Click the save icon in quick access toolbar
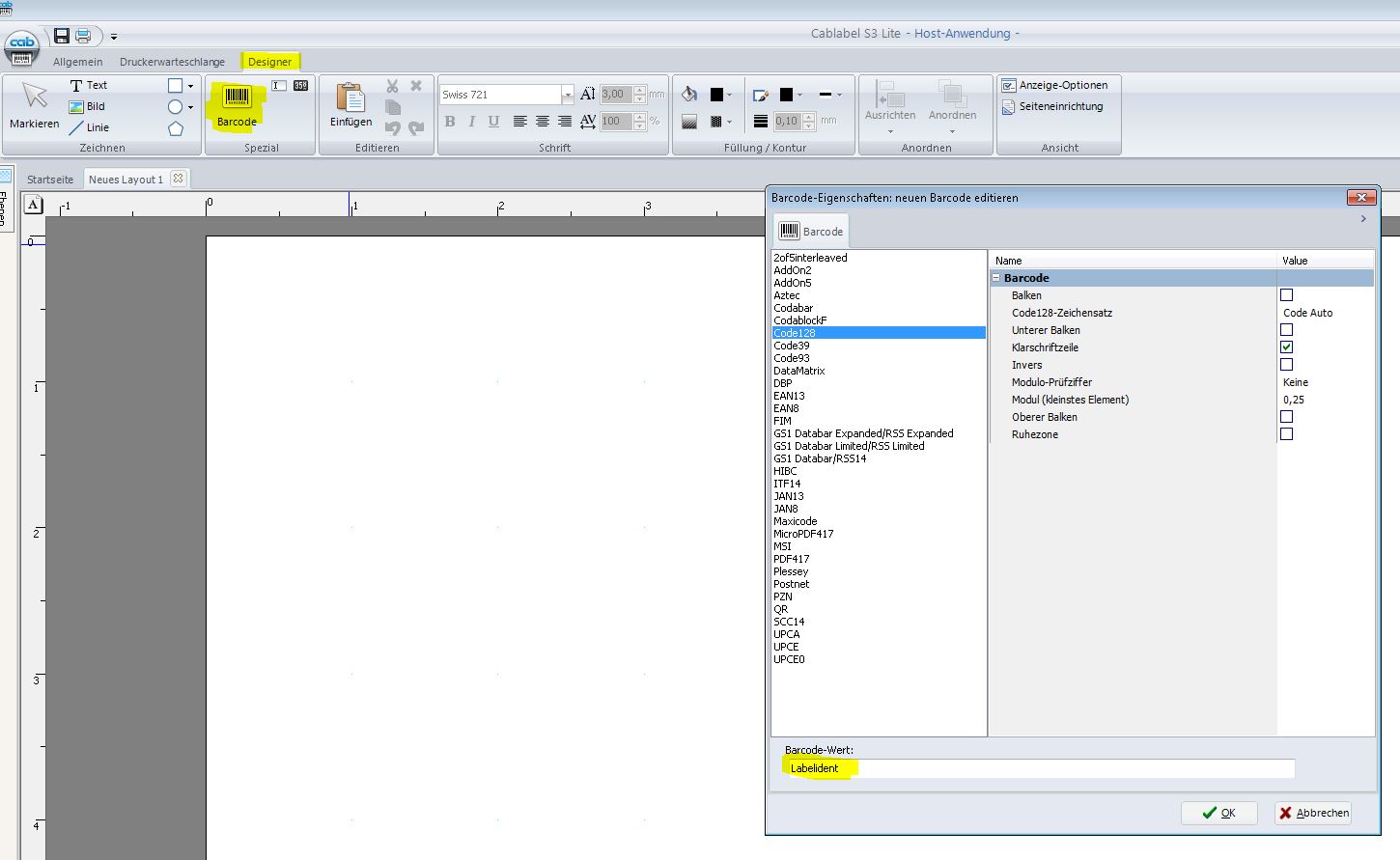1400x860 pixels. 62,36
